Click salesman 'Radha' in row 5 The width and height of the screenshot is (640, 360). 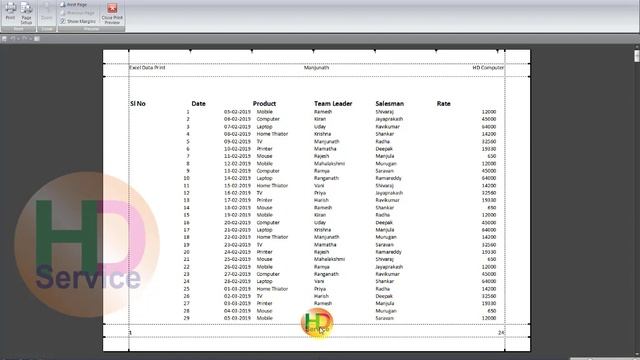[383, 142]
